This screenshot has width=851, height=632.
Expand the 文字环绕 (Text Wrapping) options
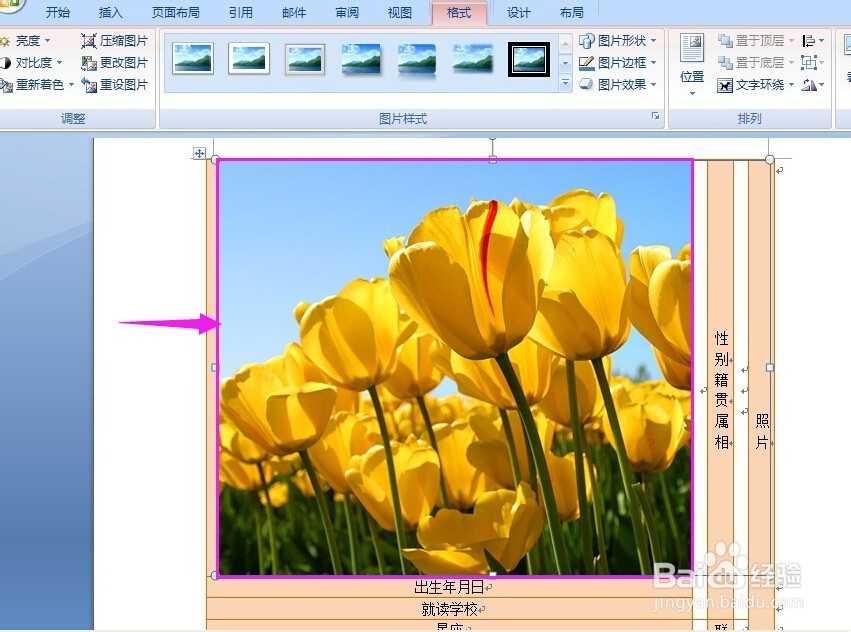coord(756,84)
